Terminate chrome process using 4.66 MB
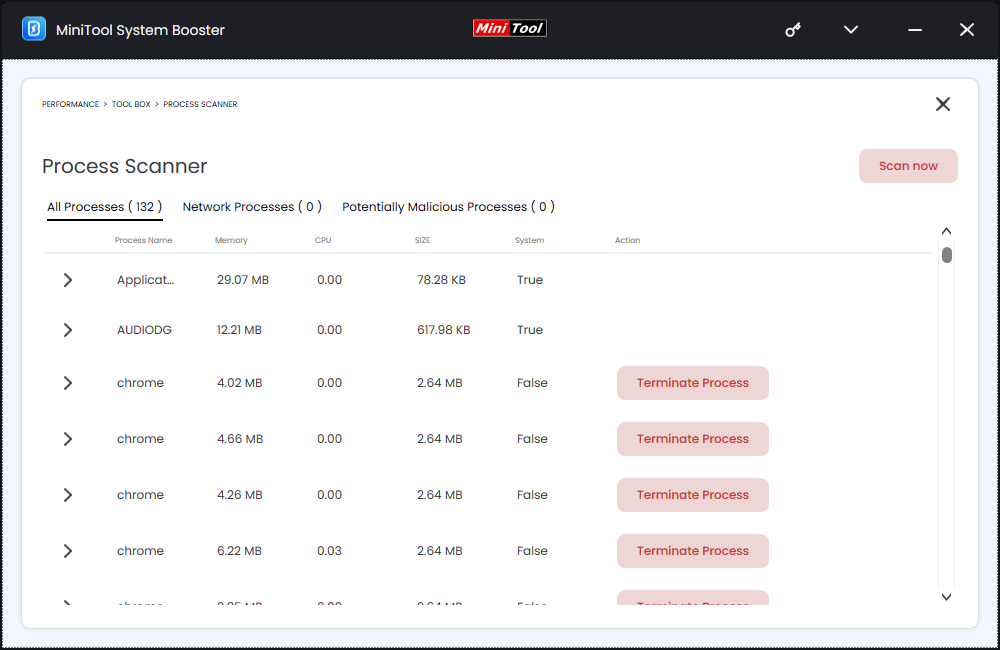The height and width of the screenshot is (650, 1000). 693,439
